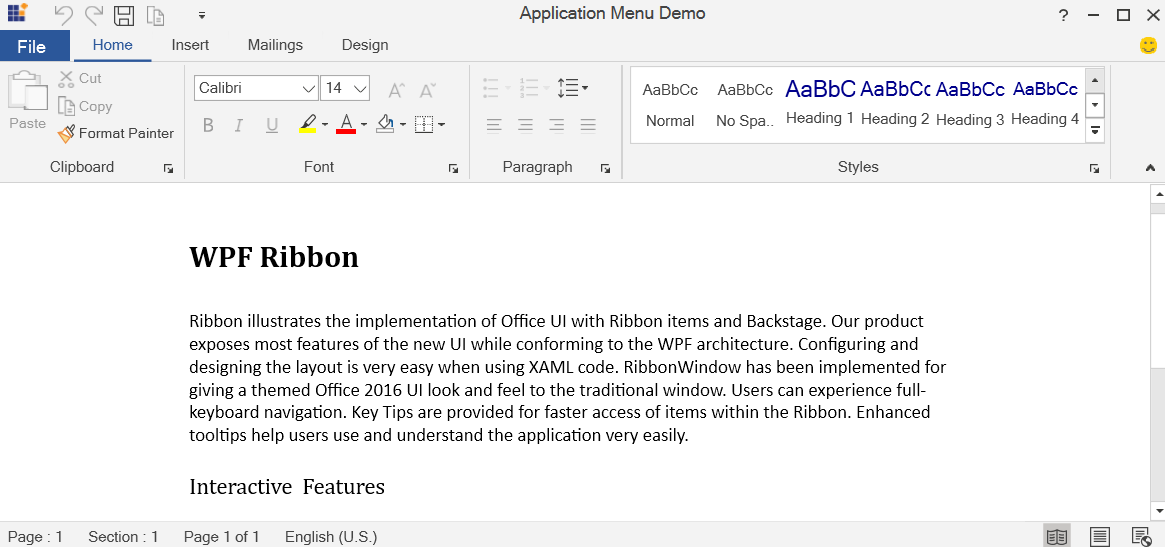Image resolution: width=1165 pixels, height=547 pixels.
Task: Click the Web Layout view icon
Action: (x=1141, y=536)
